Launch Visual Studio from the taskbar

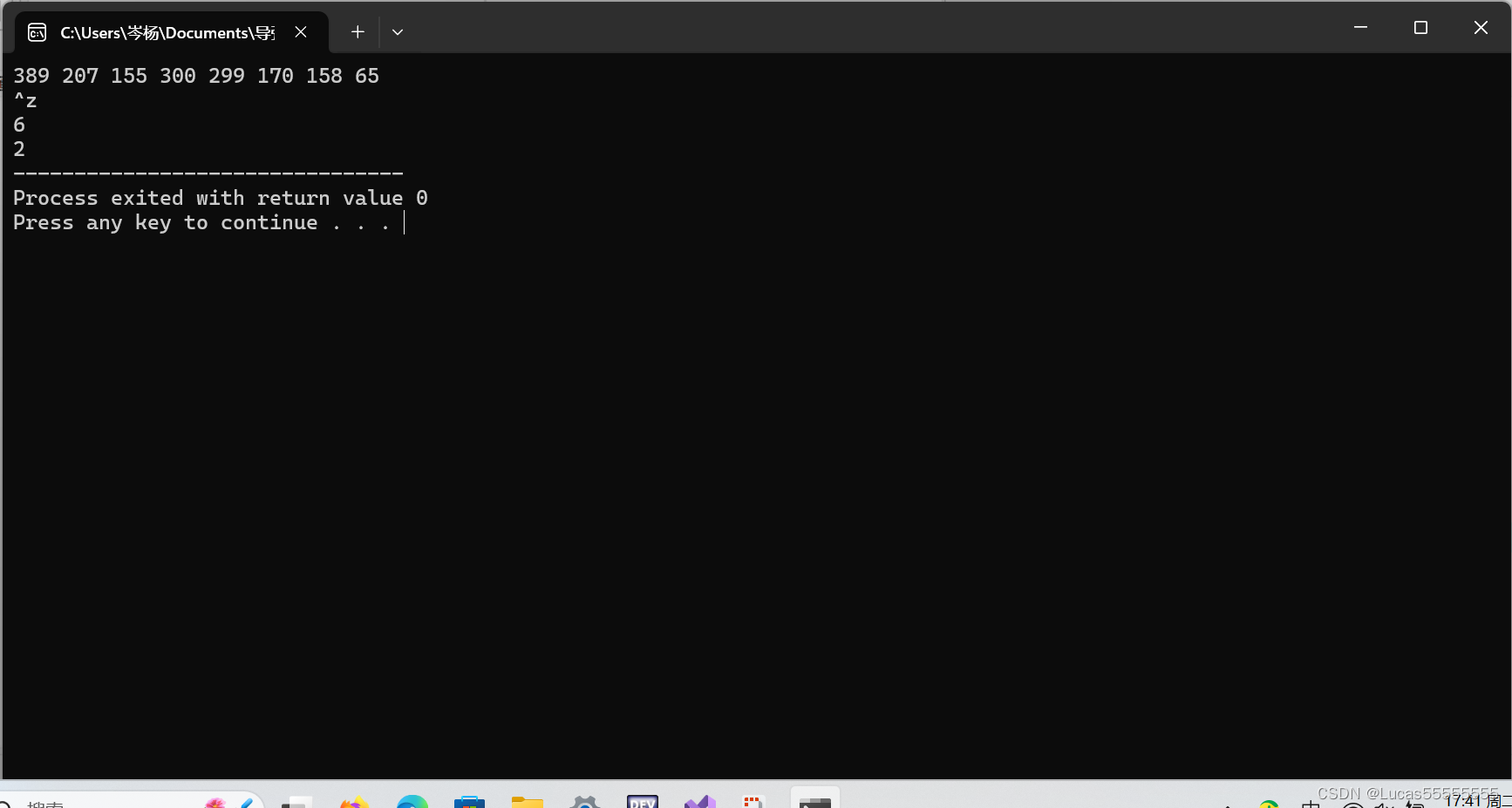click(x=700, y=802)
